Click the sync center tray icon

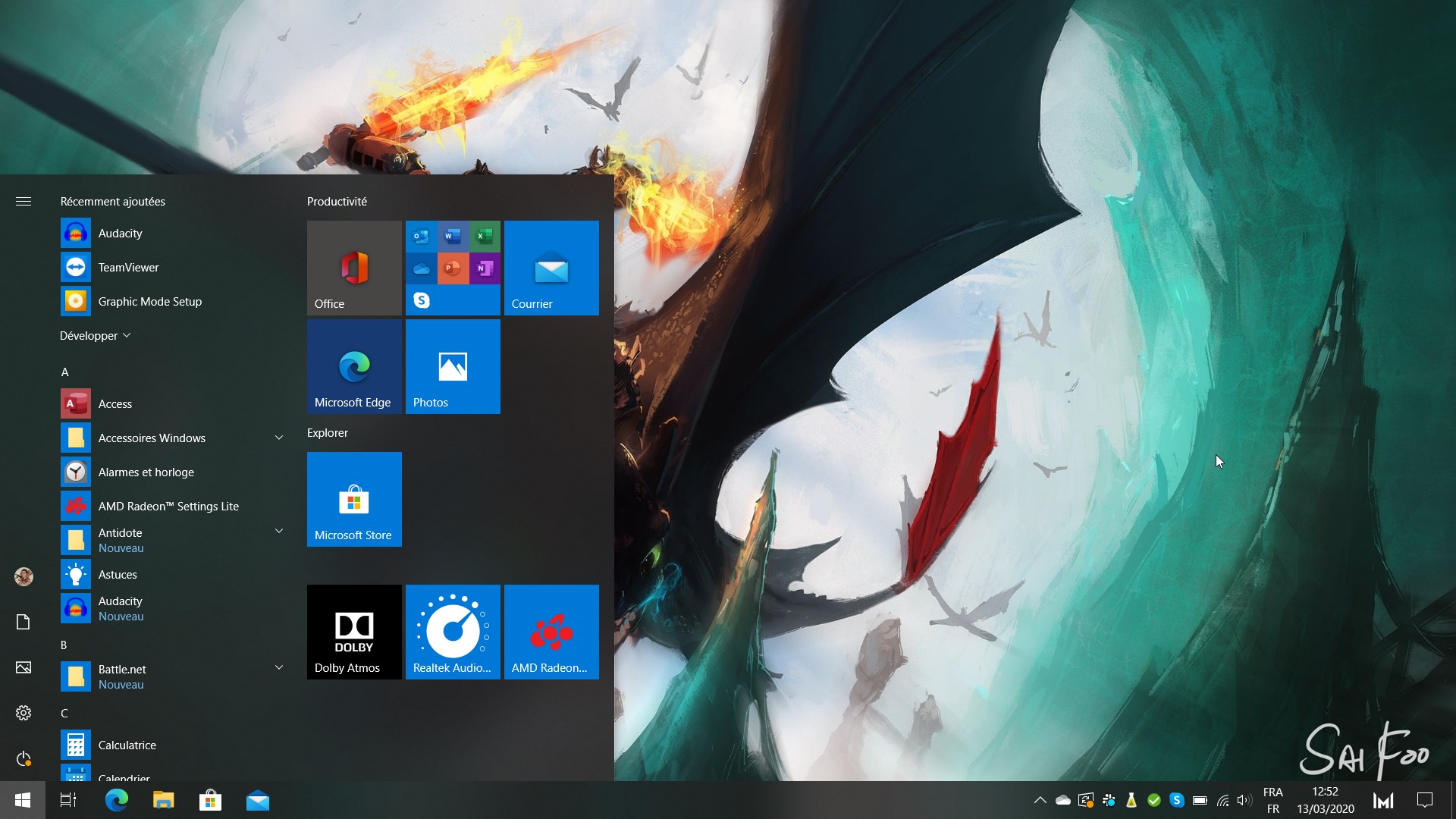(x=1086, y=800)
